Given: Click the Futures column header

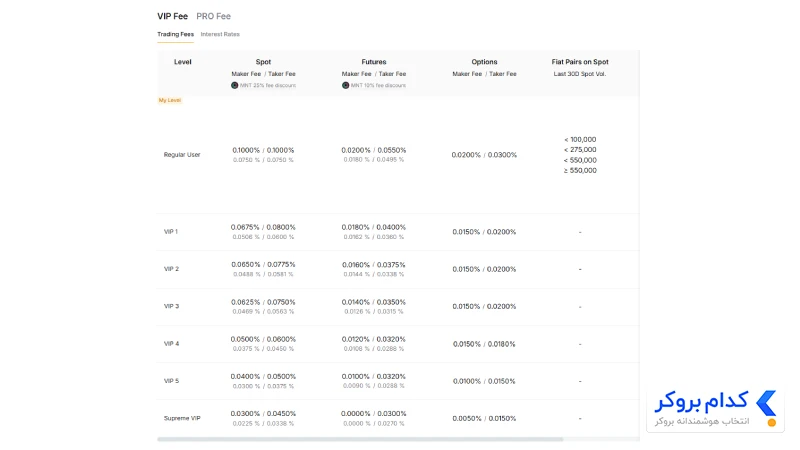Looking at the screenshot, I should (x=374, y=62).
